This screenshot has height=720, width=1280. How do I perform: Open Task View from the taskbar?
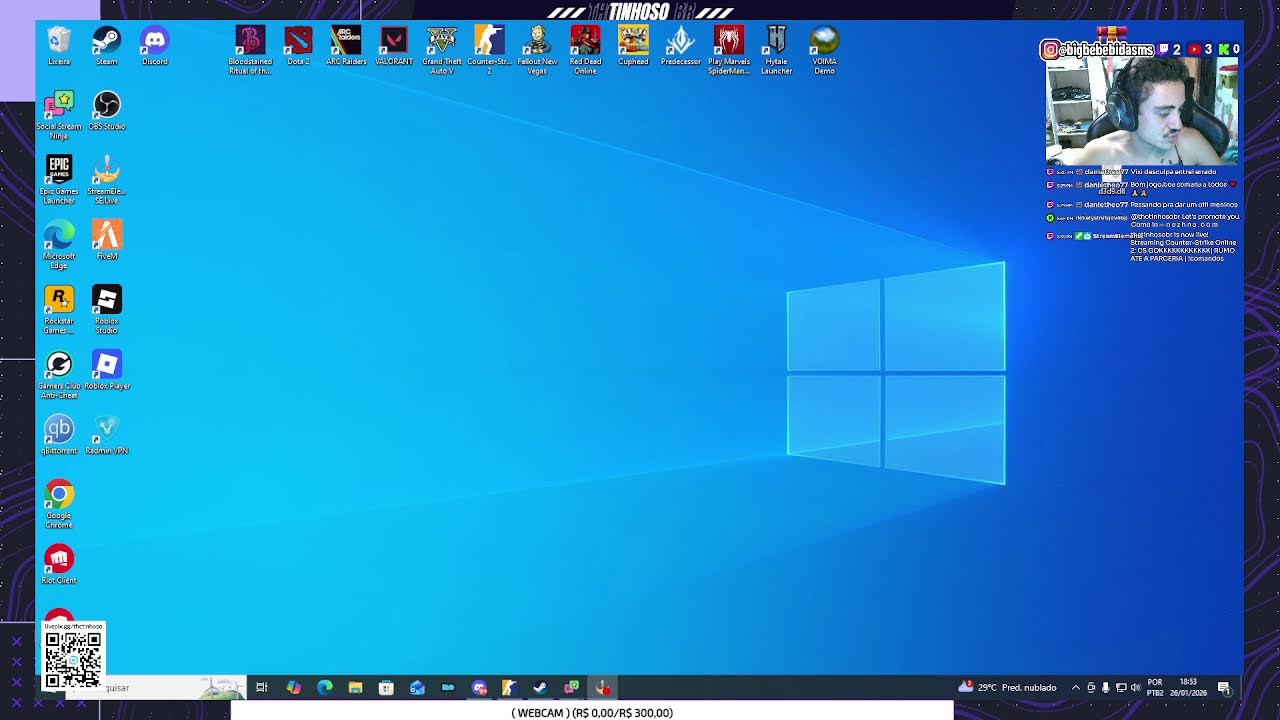click(x=262, y=687)
